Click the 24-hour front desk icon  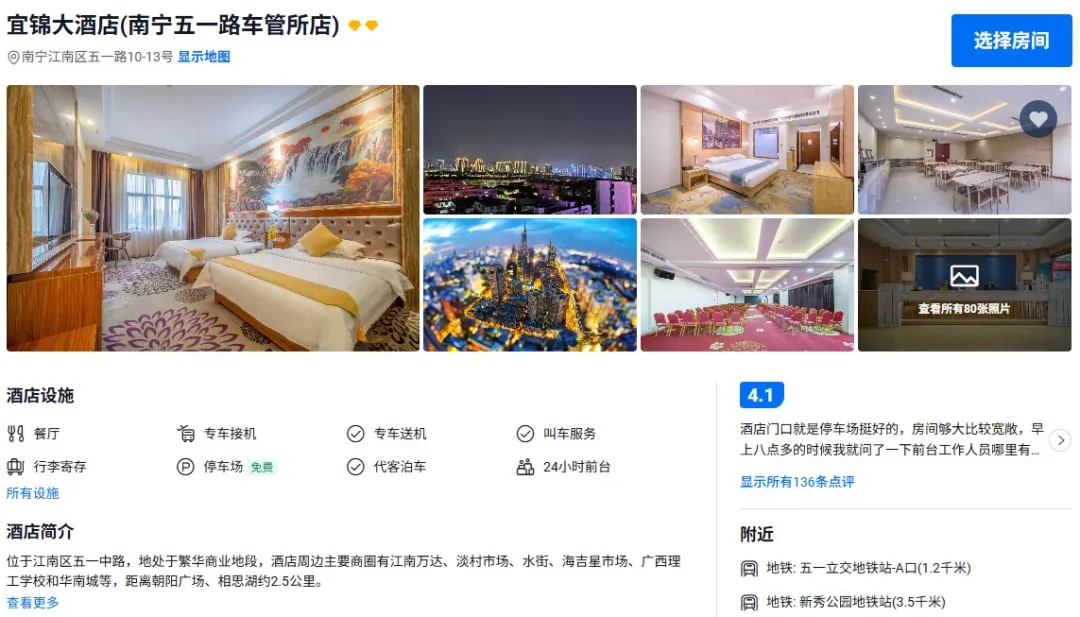[525, 467]
